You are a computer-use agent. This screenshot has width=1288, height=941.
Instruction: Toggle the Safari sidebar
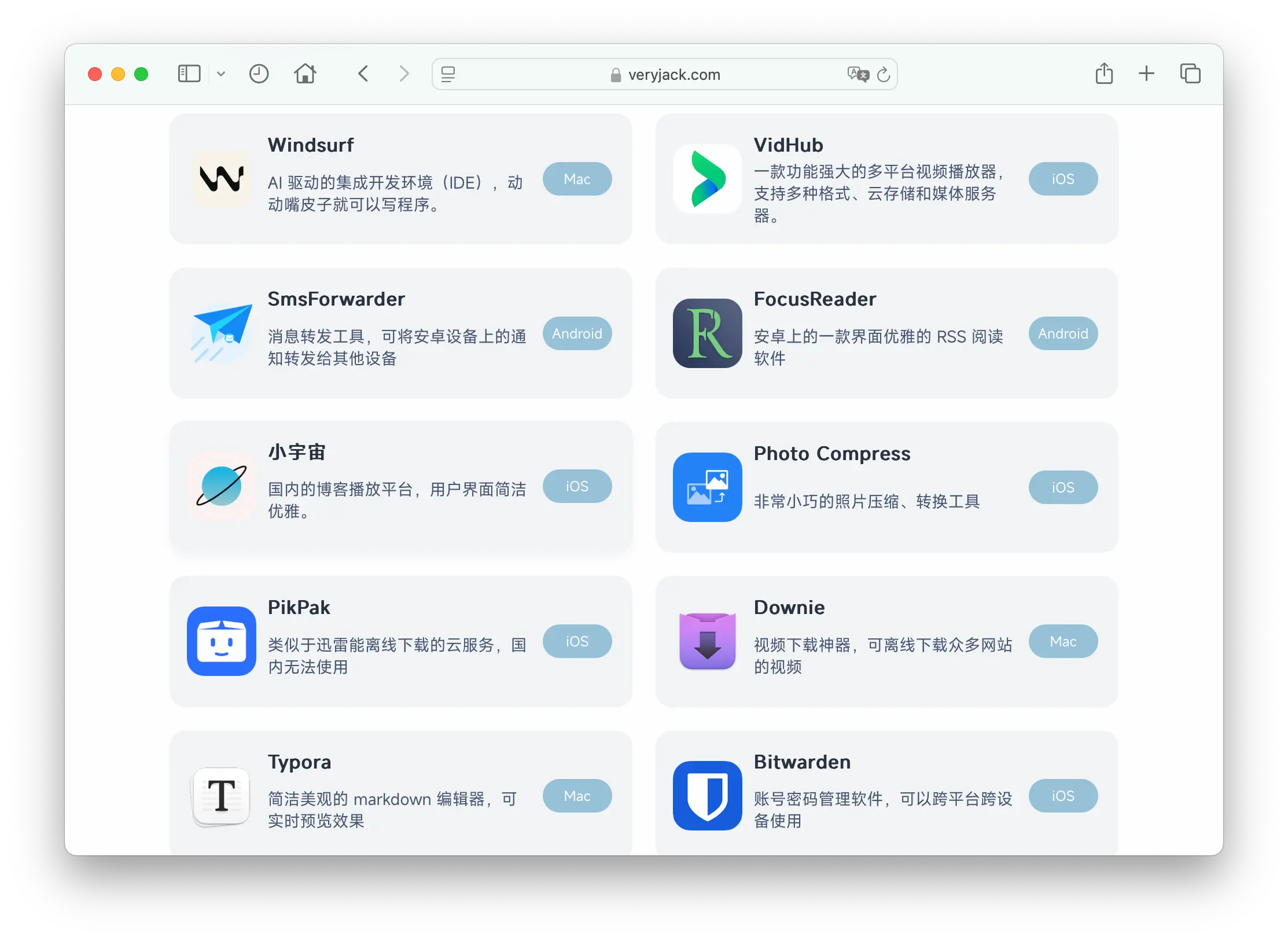click(x=189, y=74)
